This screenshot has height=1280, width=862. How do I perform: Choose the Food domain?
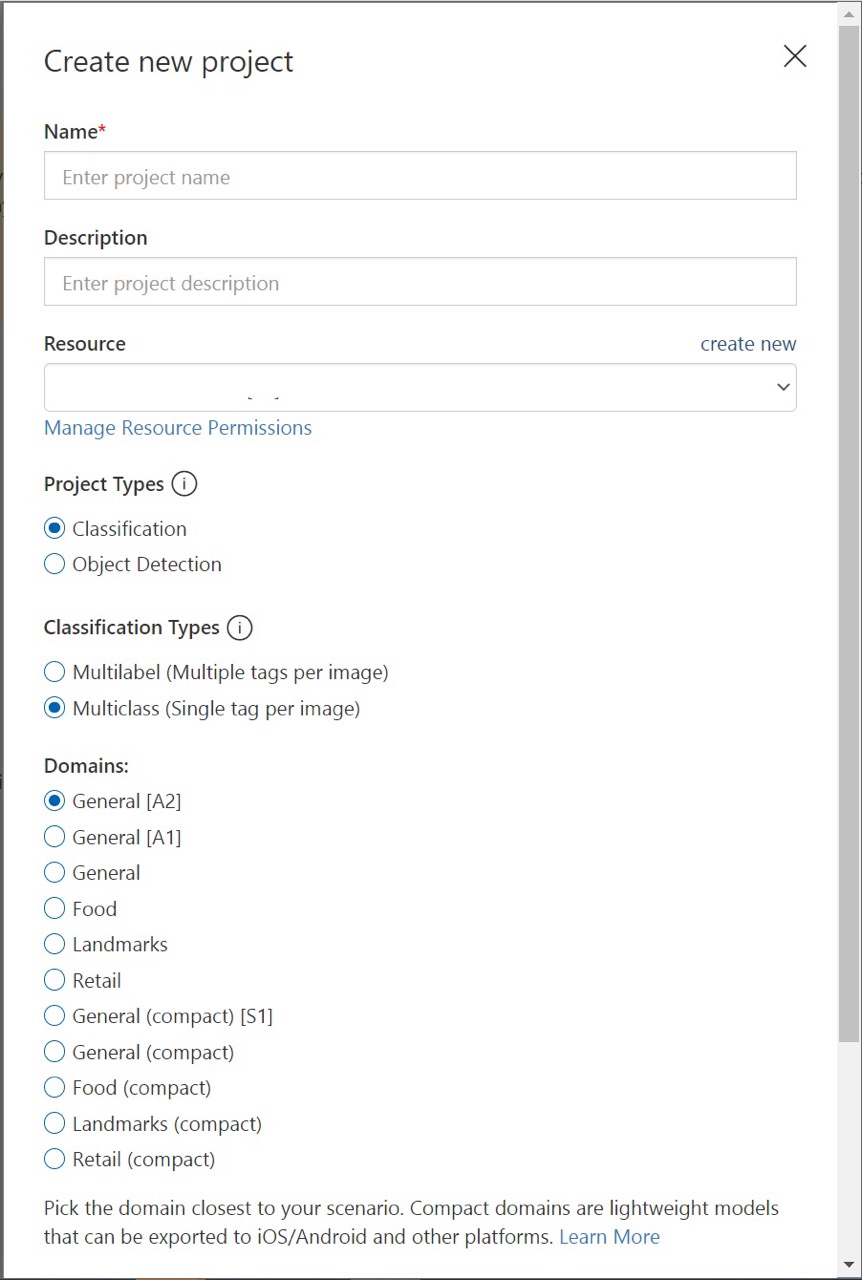click(55, 909)
